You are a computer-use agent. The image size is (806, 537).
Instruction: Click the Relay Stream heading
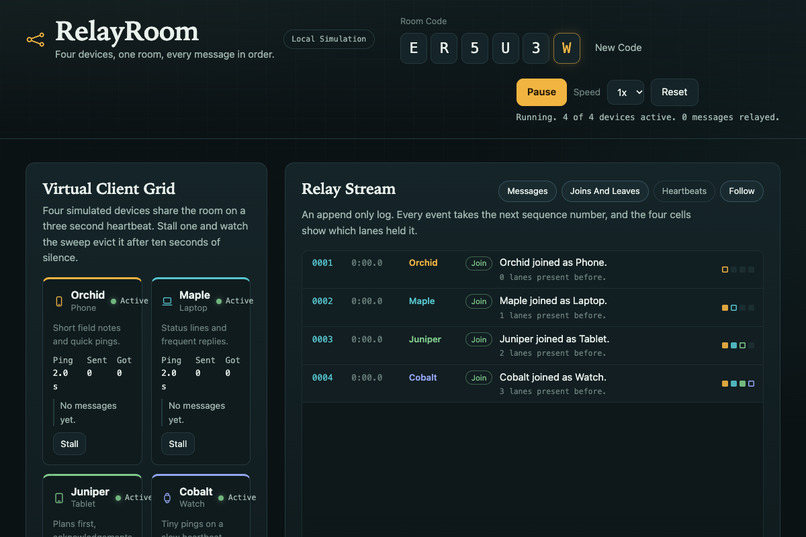(349, 189)
